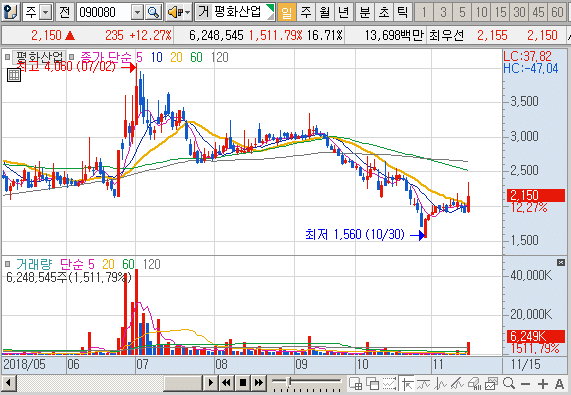The image size is (571, 395).
Task: Click the 최저 1,560 (10/30) low marker
Action: tap(365, 235)
